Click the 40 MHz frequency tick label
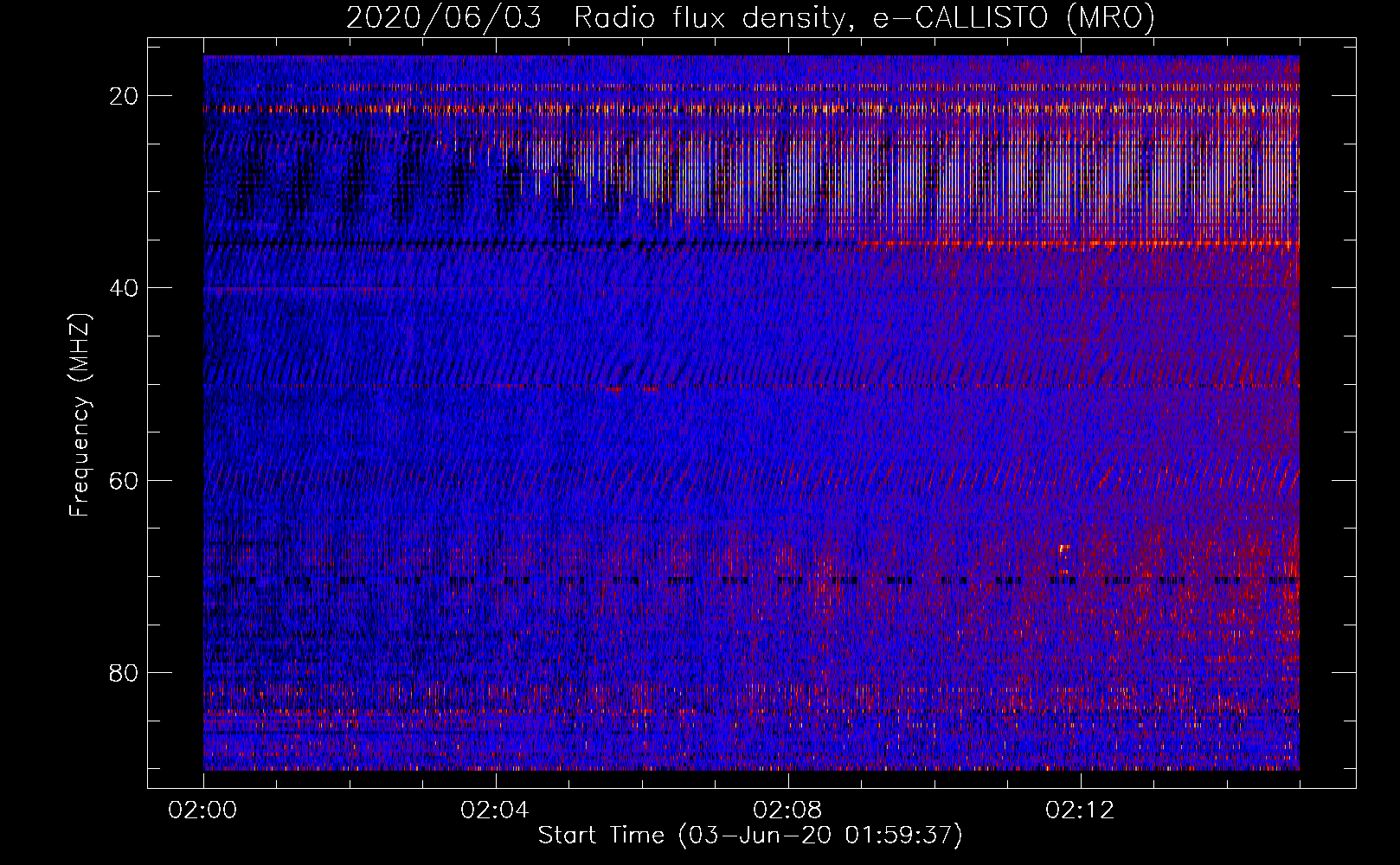Image resolution: width=1400 pixels, height=865 pixels. [125, 288]
